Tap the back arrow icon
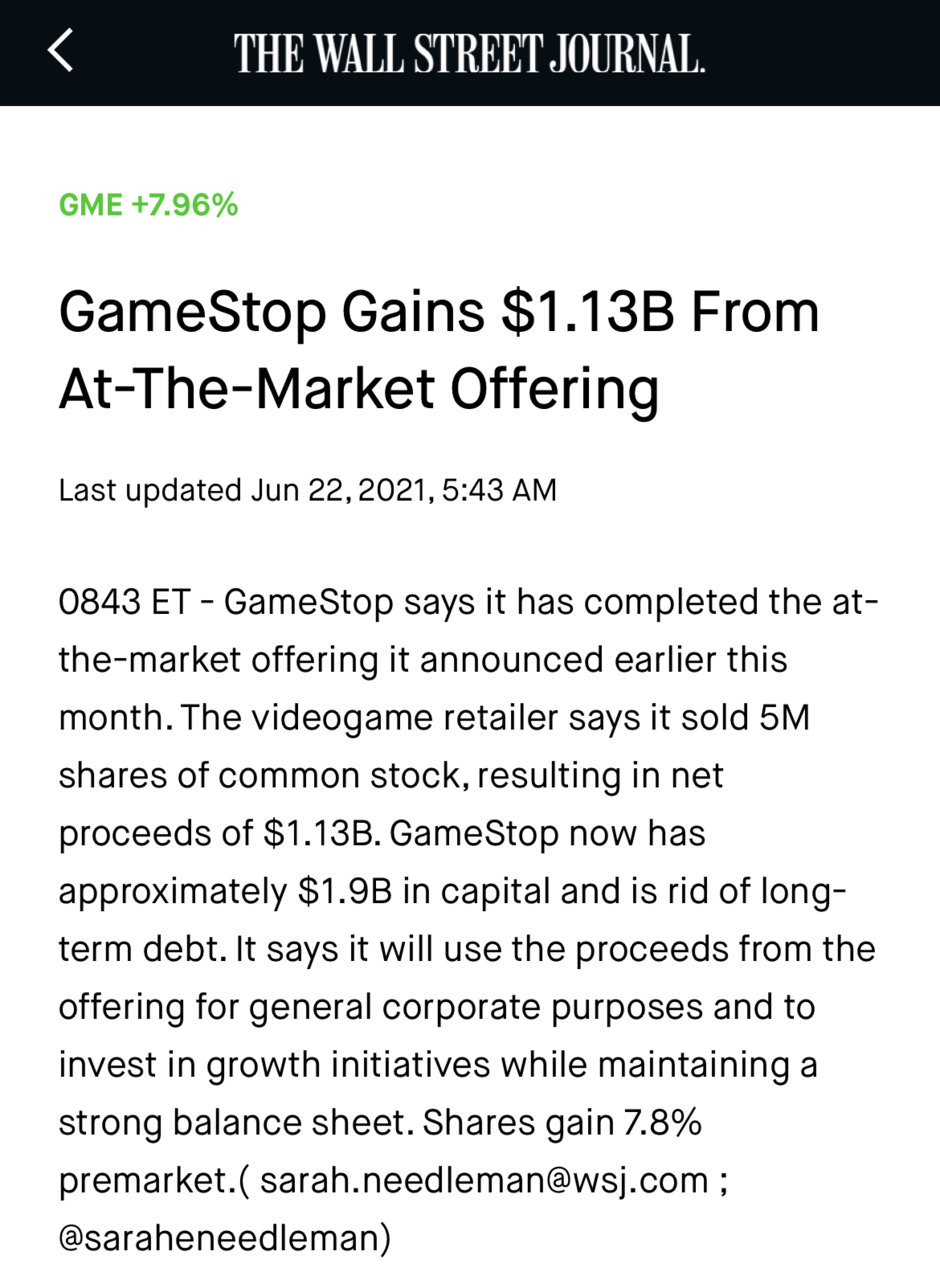Viewport: 940px width, 1280px height. pos(61,50)
